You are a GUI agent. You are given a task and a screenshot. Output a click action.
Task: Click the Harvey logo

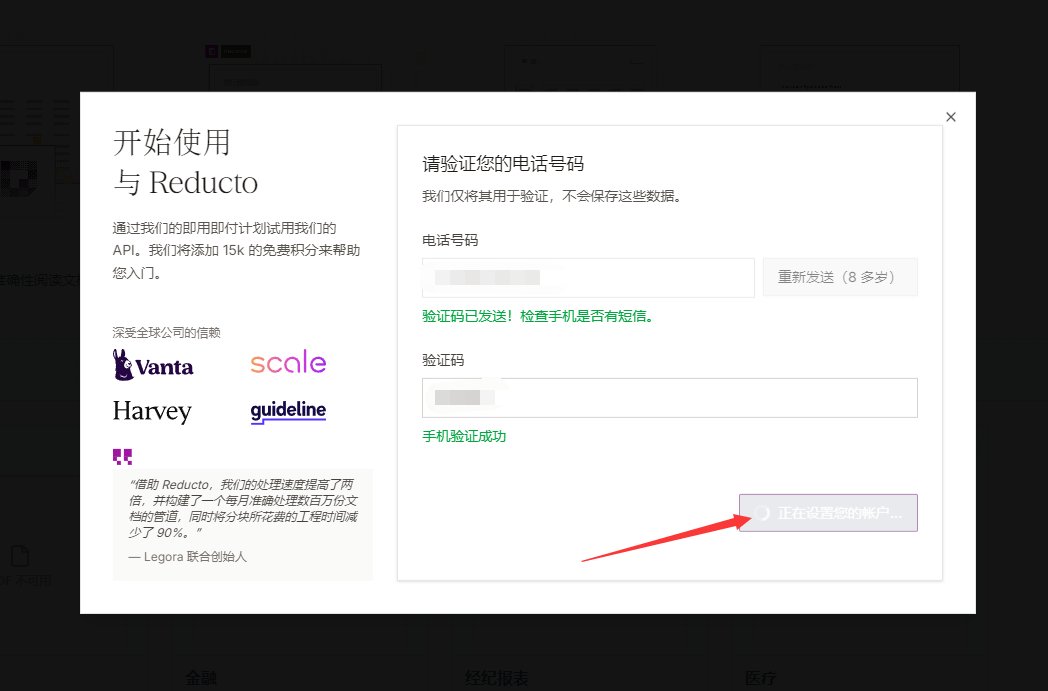pos(152,411)
